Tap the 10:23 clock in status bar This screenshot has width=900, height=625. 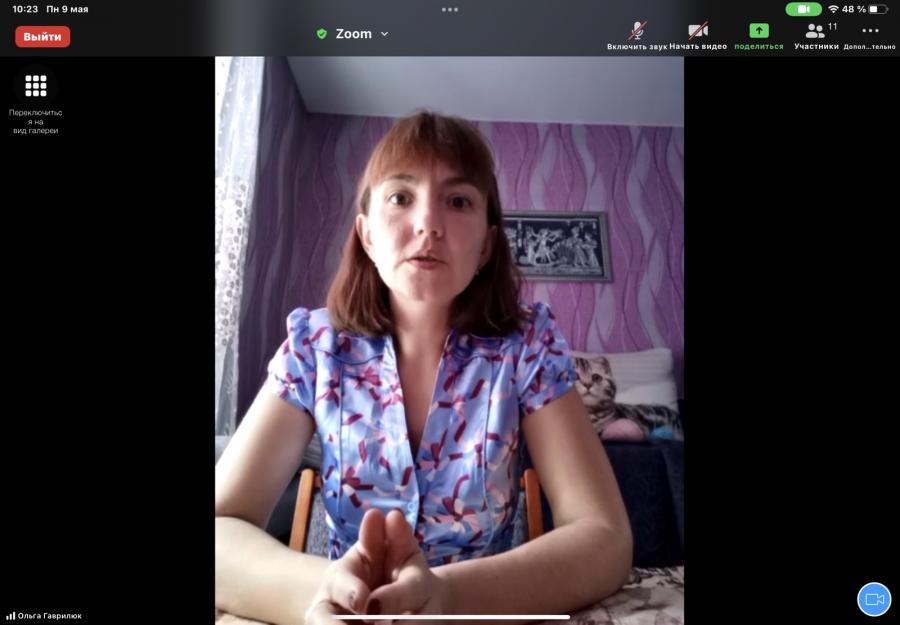[25, 9]
